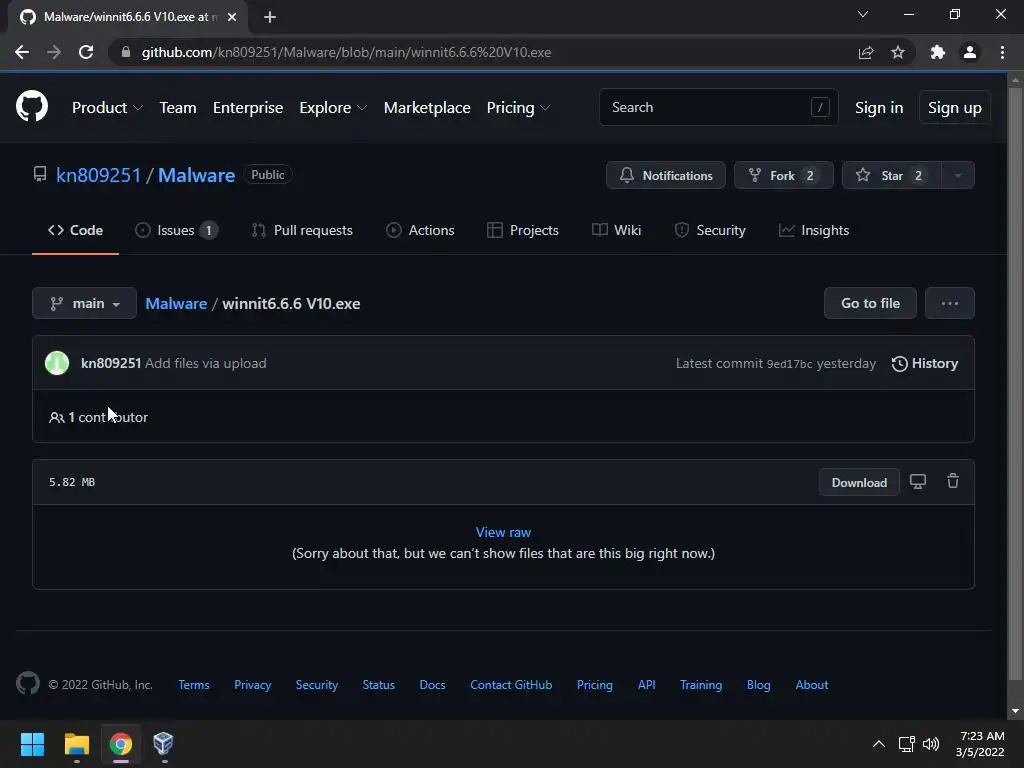Expand the Product menu
The width and height of the screenshot is (1024, 768).
pos(107,108)
